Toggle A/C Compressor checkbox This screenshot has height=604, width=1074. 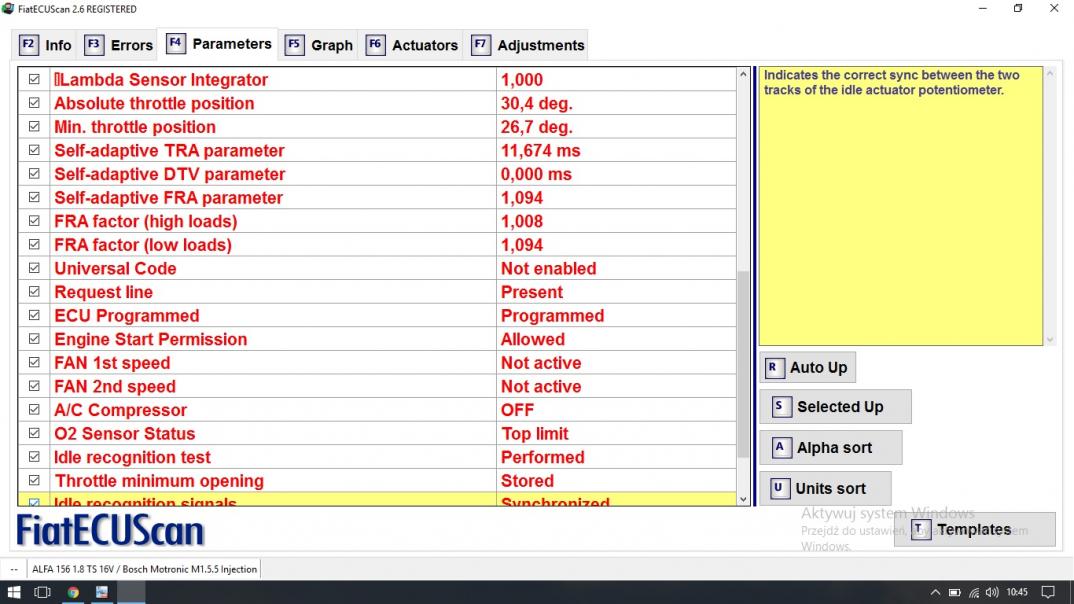(x=34, y=410)
